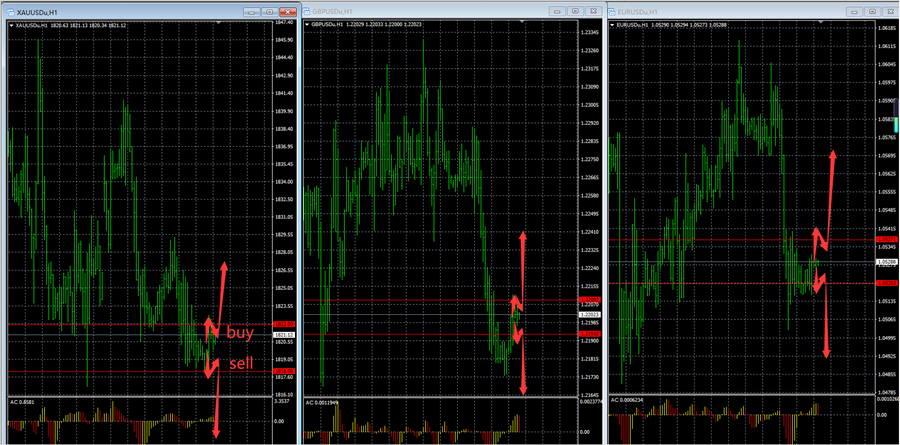Click the XAUUSD chart window icon
This screenshot has height=445, width=900.
(9, 11)
